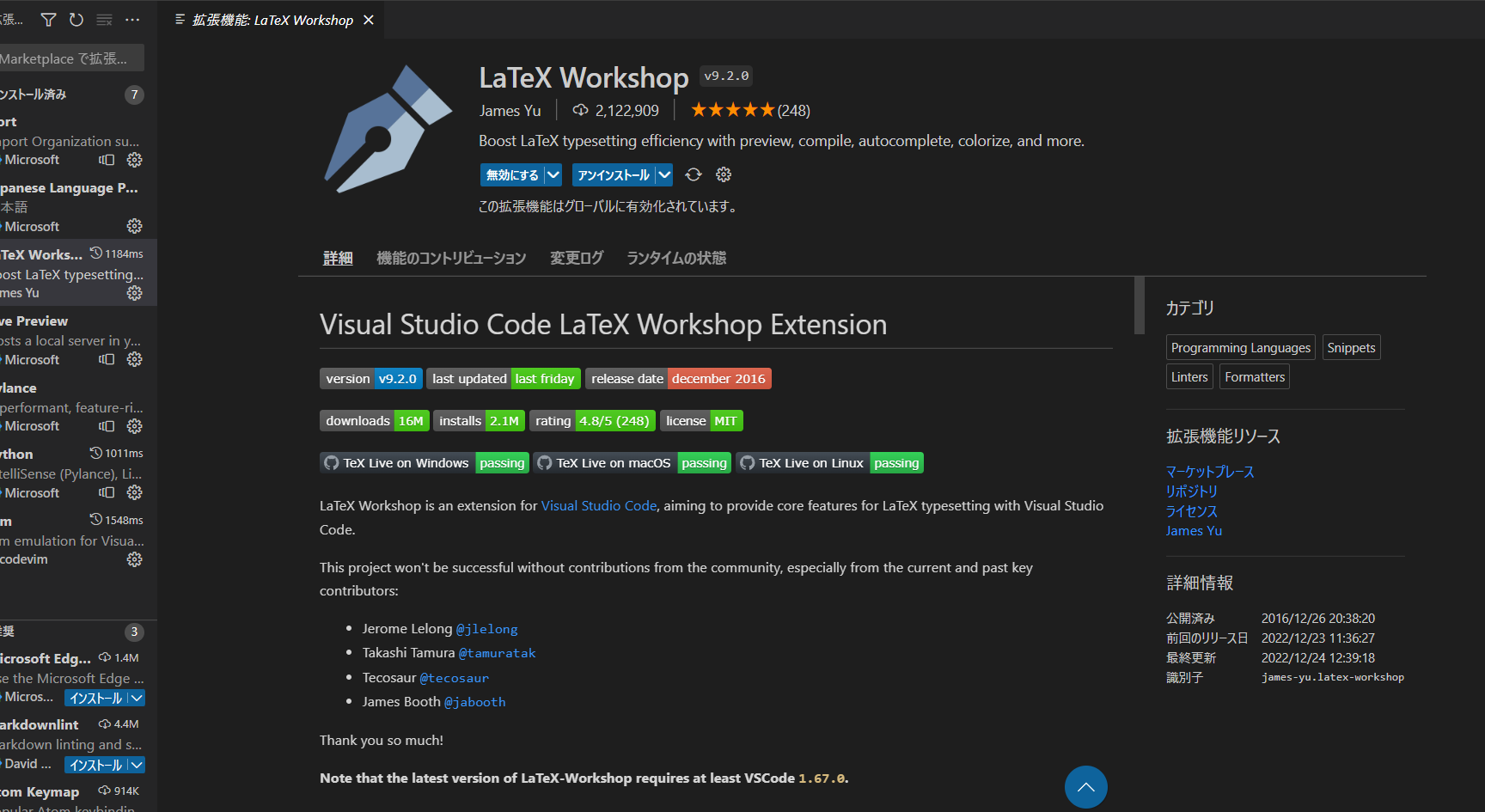
Task: Open the ライセンス resource link
Action: [x=1192, y=511]
